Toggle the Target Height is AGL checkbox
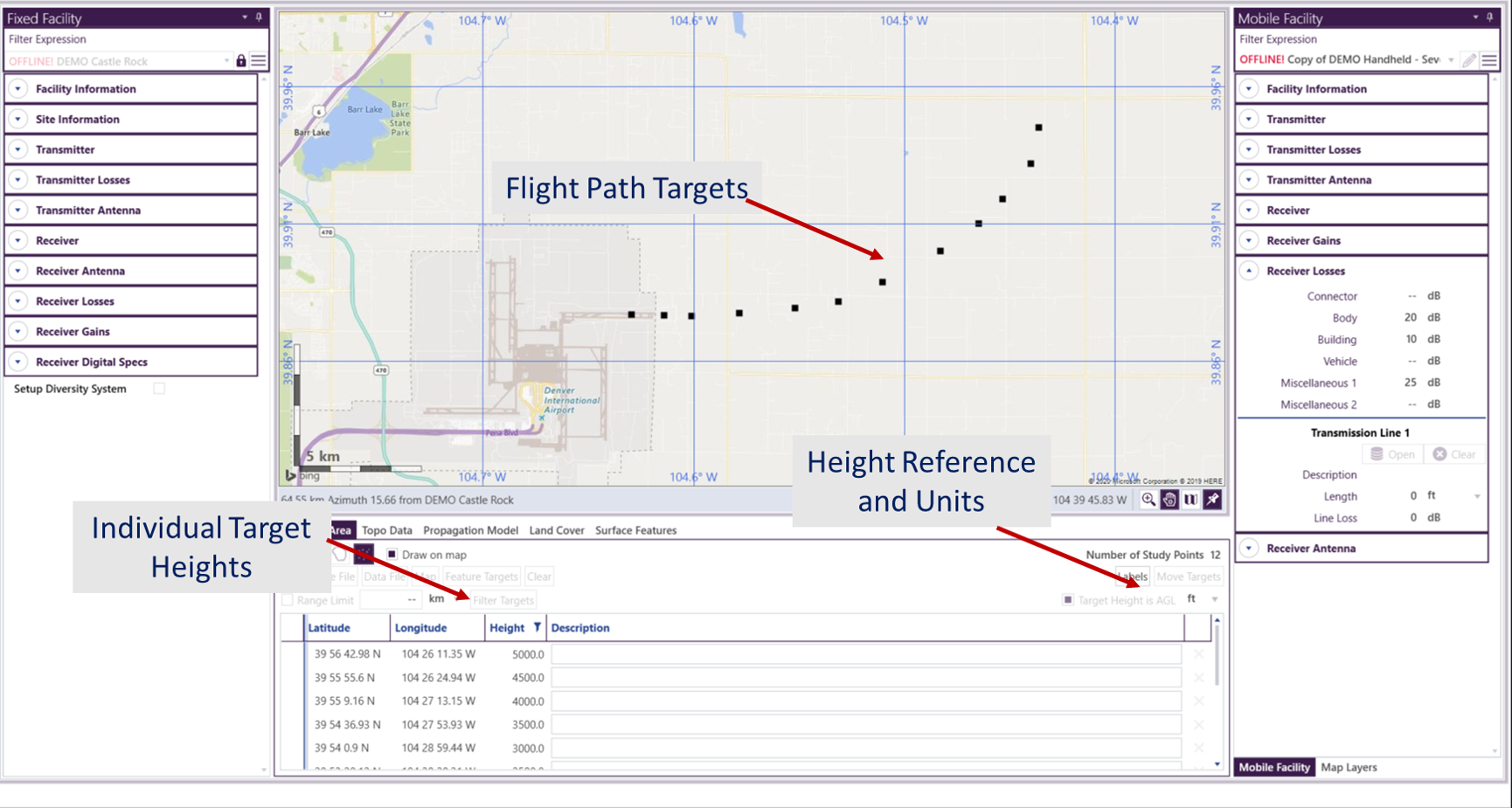The width and height of the screenshot is (1512, 808). click(1068, 600)
